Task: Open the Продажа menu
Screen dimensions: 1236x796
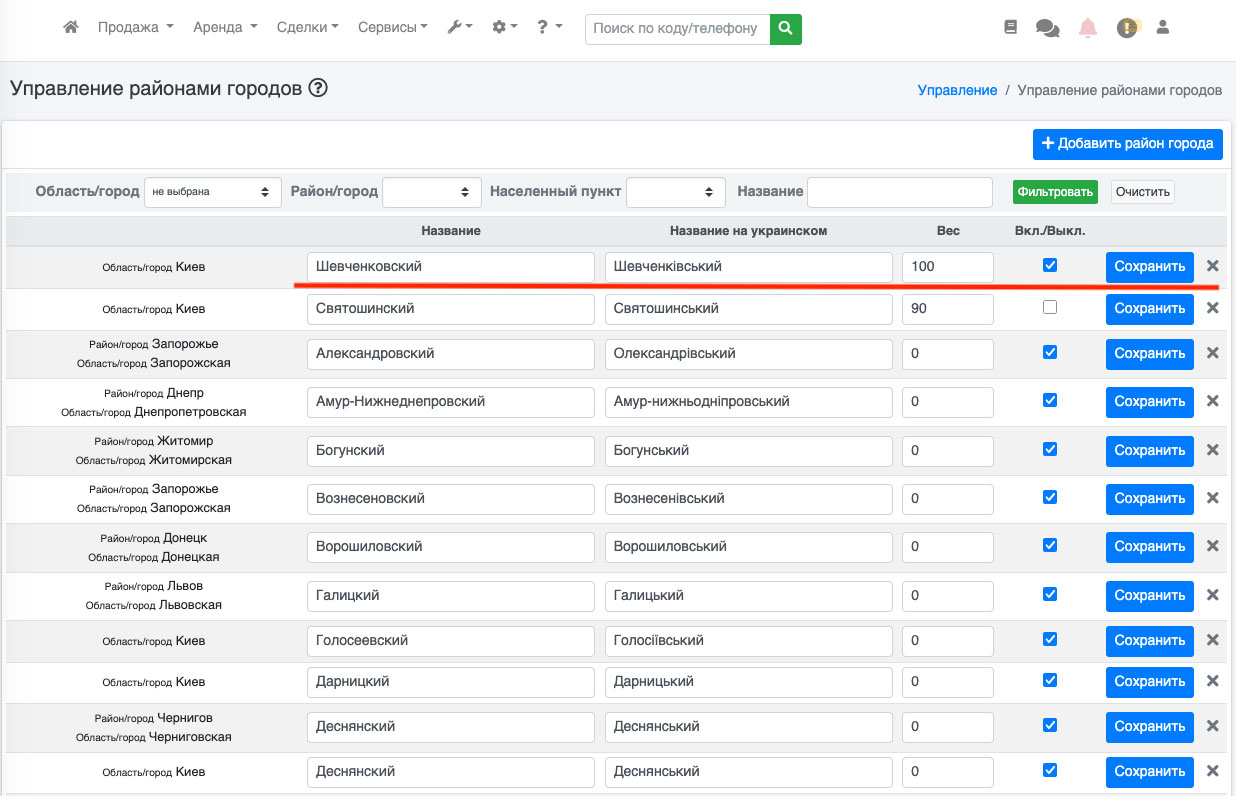Action: point(135,28)
